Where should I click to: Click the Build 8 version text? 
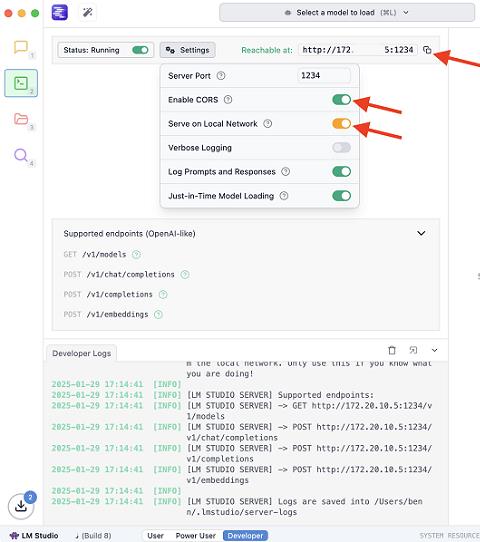[96, 535]
